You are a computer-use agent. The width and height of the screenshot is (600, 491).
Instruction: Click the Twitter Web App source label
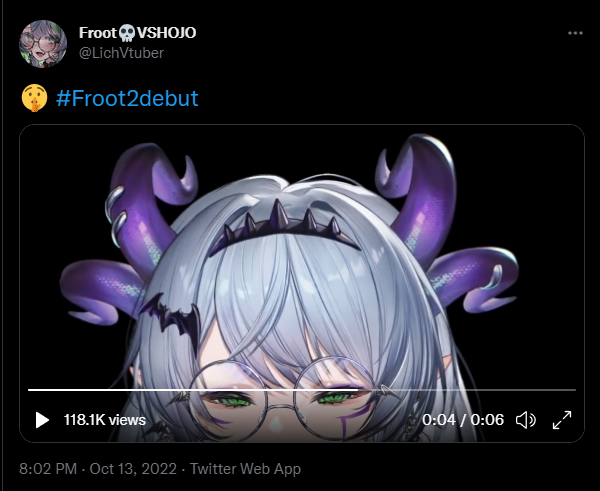point(245,469)
